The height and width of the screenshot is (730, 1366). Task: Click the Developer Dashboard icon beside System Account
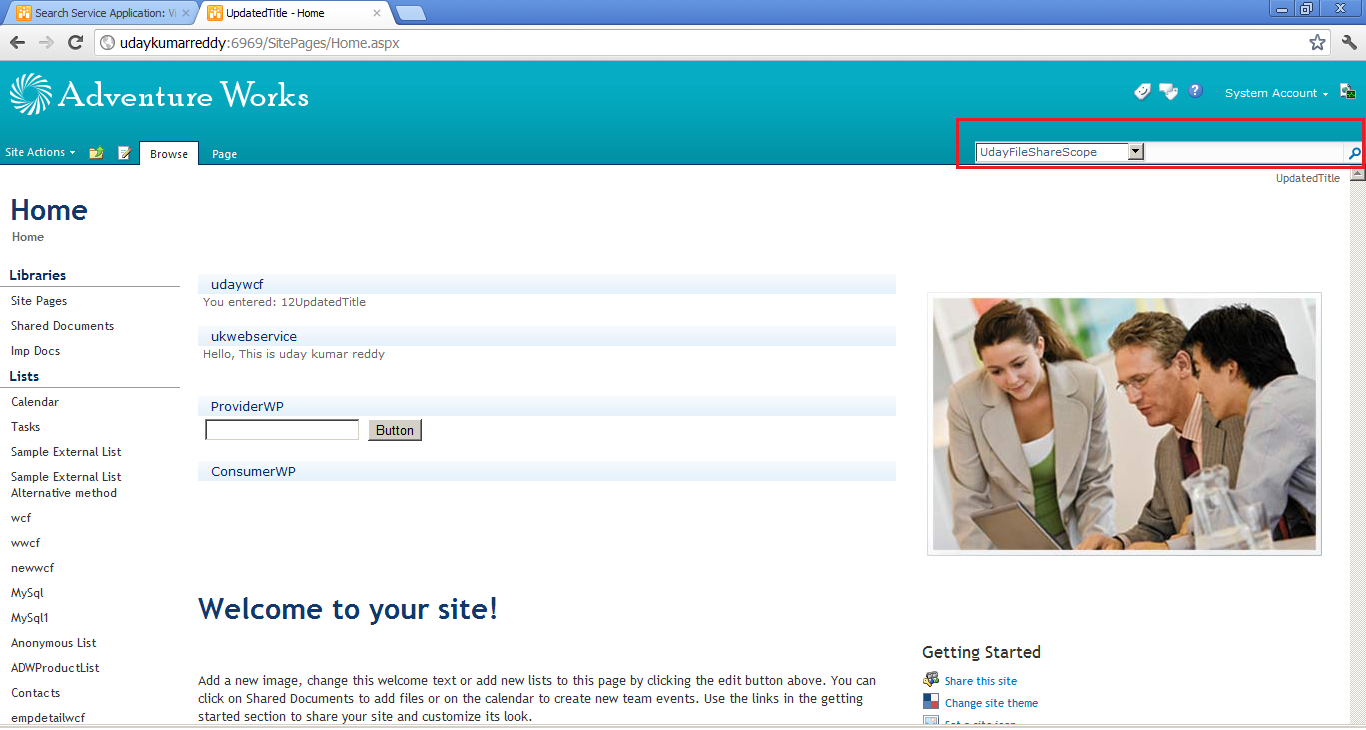click(x=1347, y=91)
